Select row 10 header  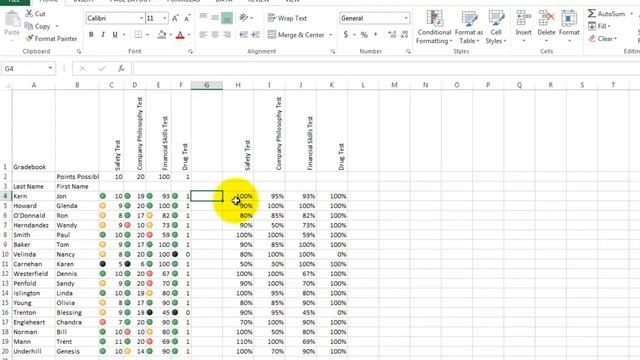tap(5, 254)
